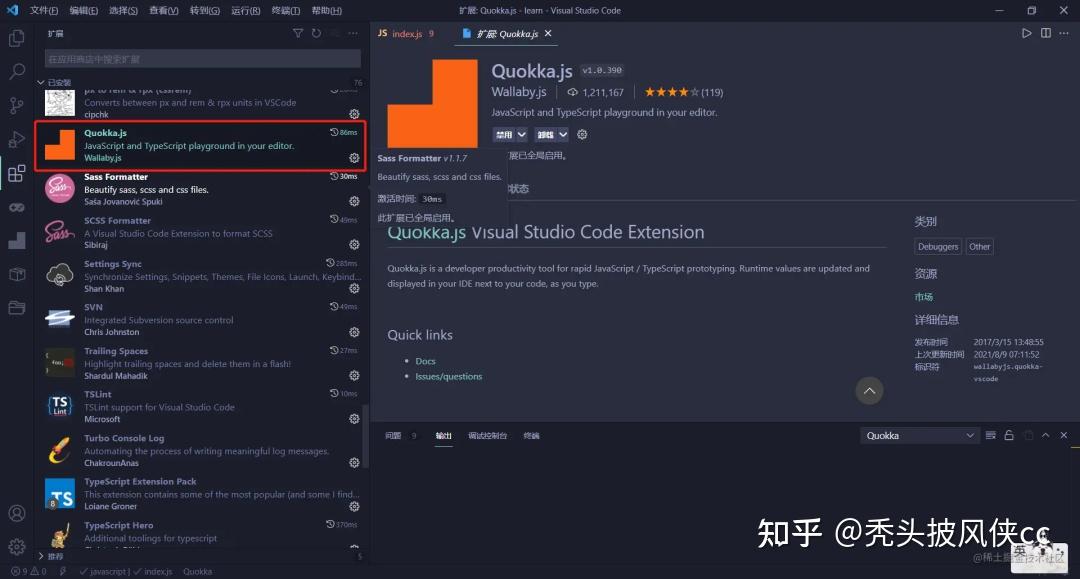The height and width of the screenshot is (579, 1080).
Task: Click the errors and warnings status bar item
Action: (x=28, y=571)
